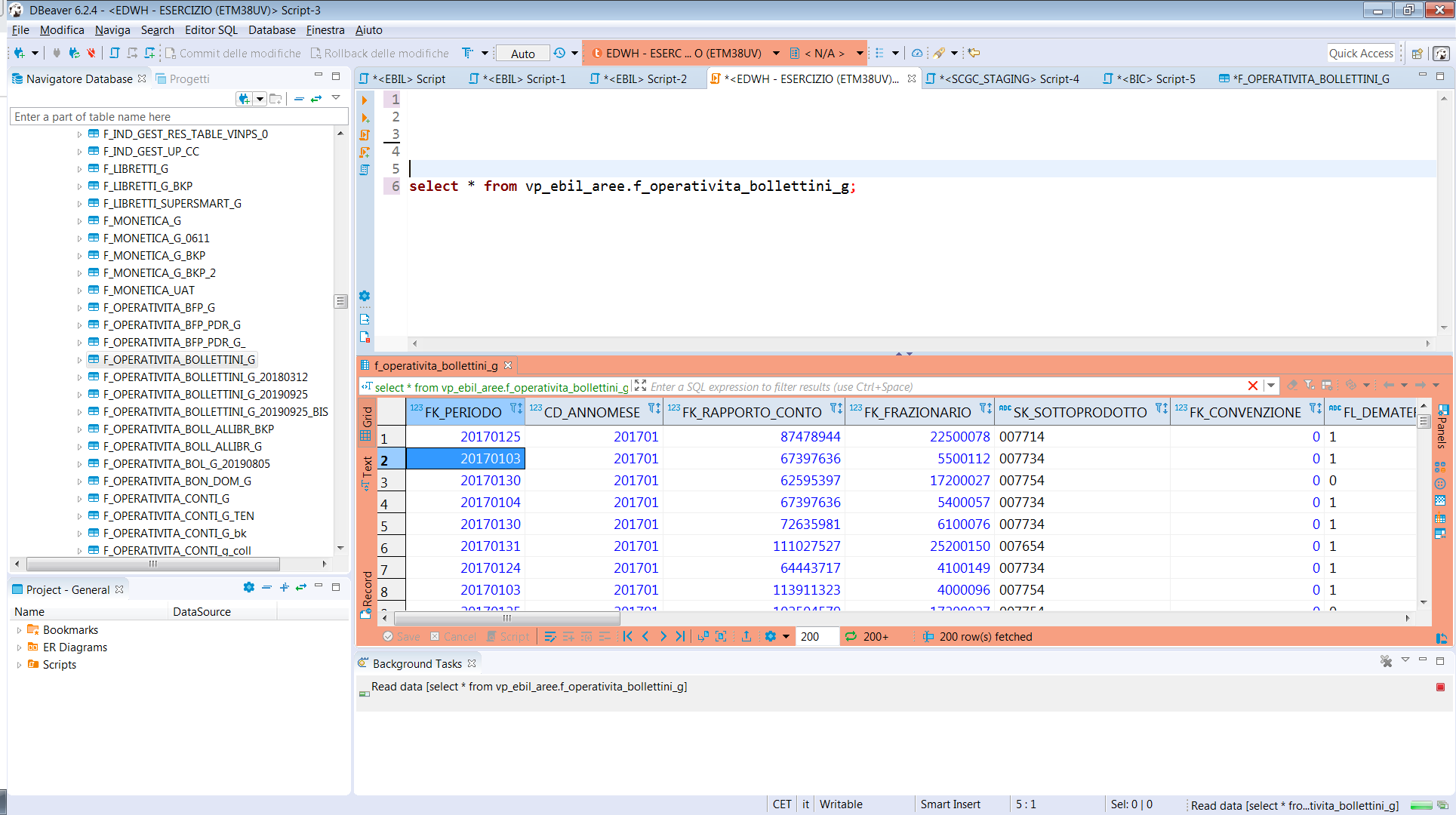Expand the F_LIBRETTI_G table node
Screen dimensions: 1456x815
[x=81, y=168]
